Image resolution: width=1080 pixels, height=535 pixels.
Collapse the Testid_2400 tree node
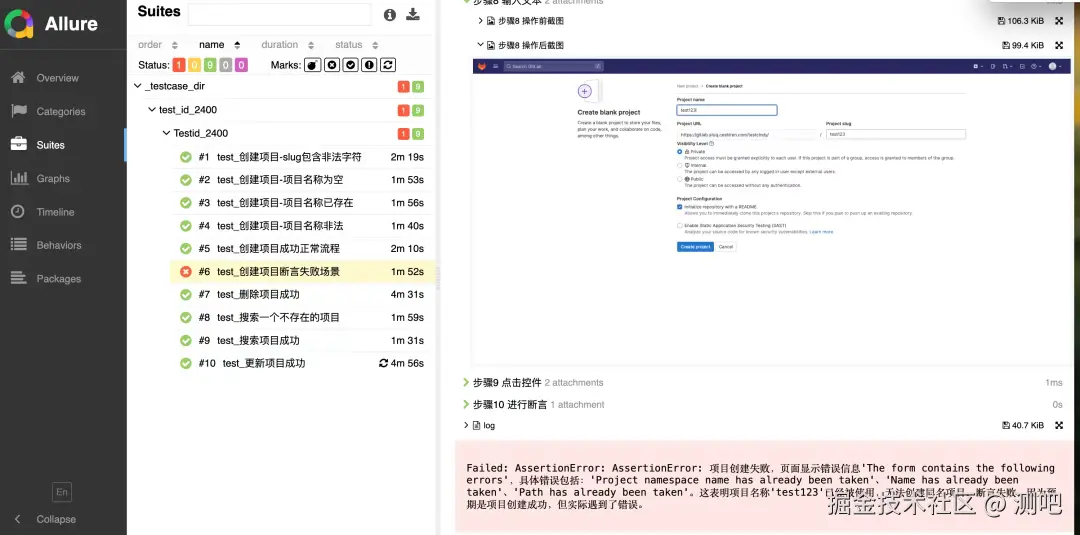tap(166, 134)
